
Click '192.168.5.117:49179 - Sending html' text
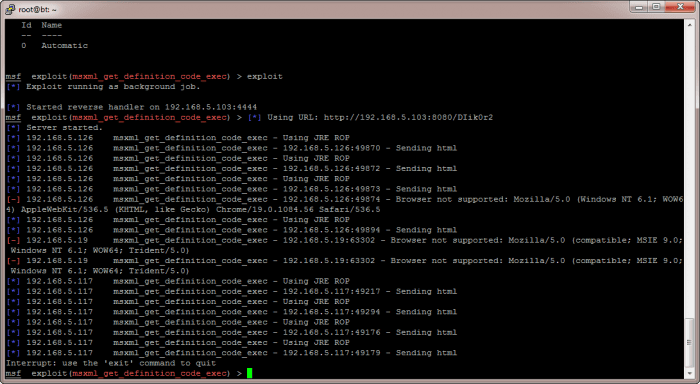tap(370, 353)
